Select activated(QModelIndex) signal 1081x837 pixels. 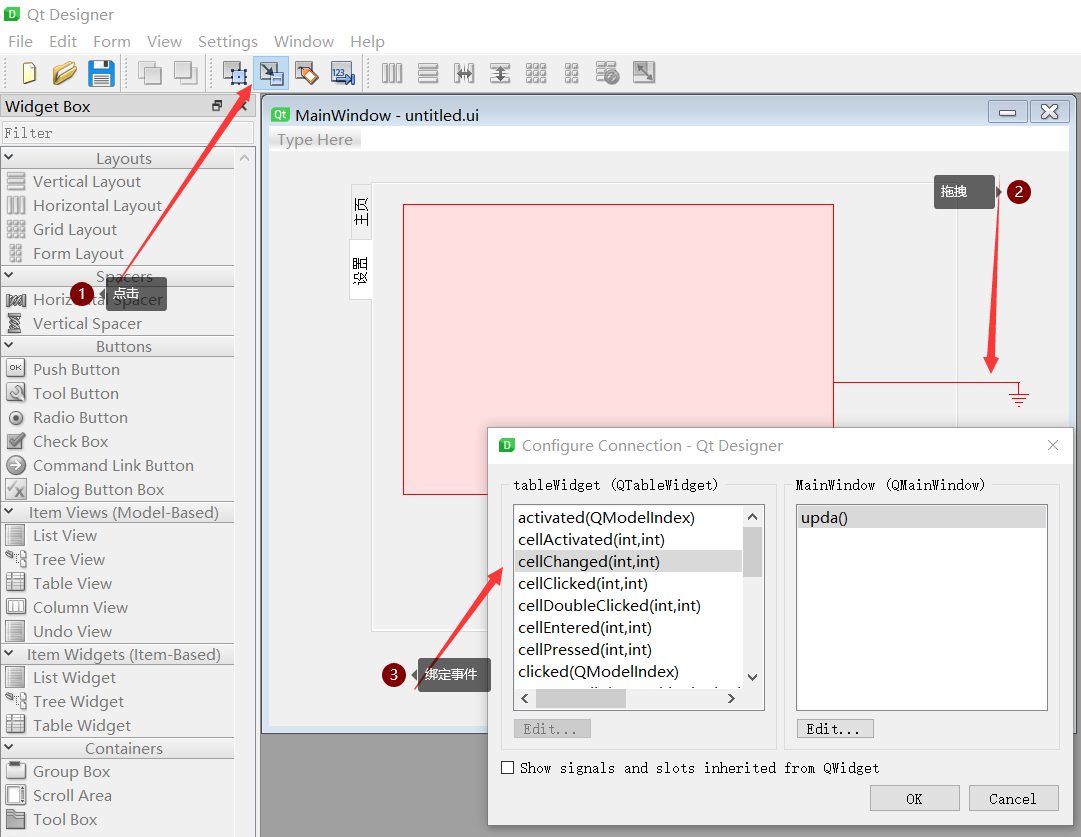(628, 517)
